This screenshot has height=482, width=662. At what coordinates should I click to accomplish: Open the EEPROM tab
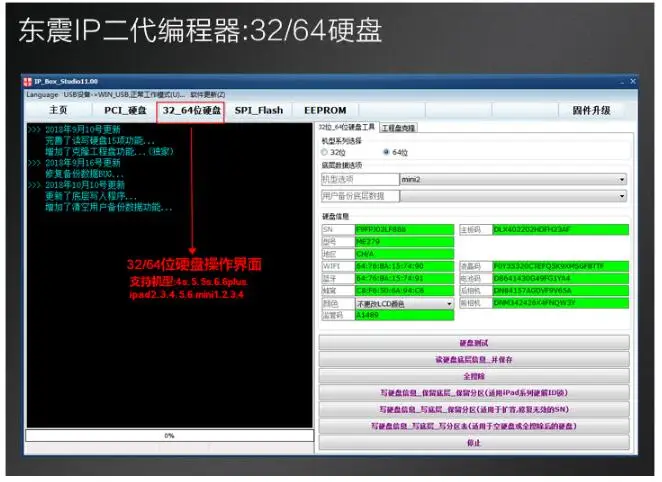coord(325,110)
